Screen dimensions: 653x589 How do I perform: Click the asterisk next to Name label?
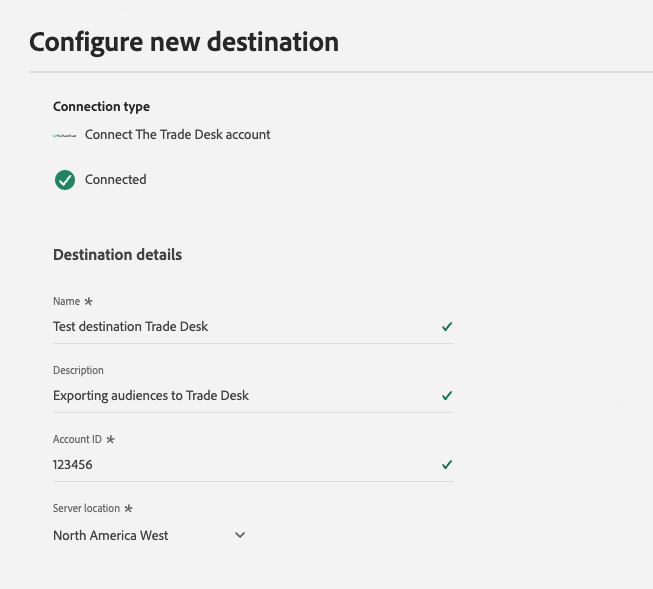(x=88, y=301)
